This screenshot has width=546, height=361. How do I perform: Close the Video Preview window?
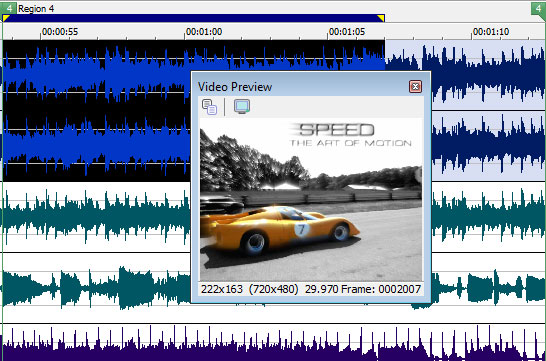(x=415, y=86)
